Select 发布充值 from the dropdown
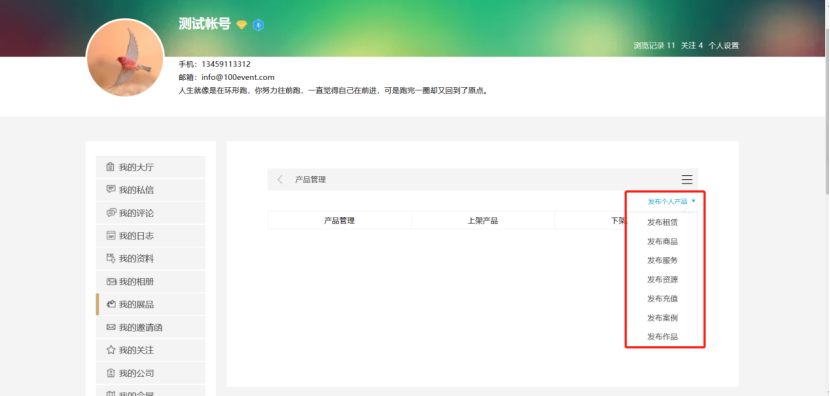This screenshot has width=830, height=396. coord(662,299)
